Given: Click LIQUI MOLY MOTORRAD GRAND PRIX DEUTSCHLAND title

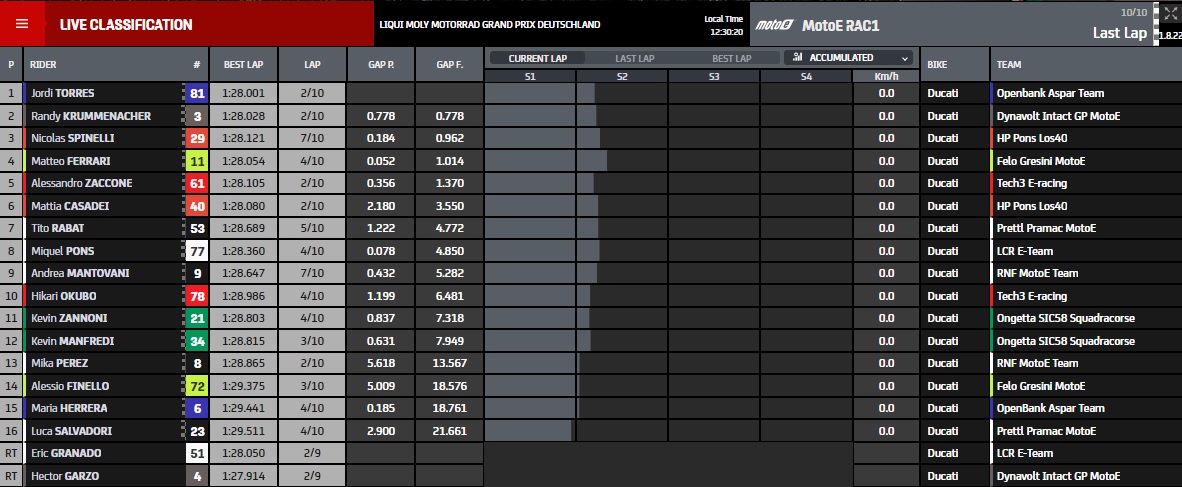Looking at the screenshot, I should 490,24.
